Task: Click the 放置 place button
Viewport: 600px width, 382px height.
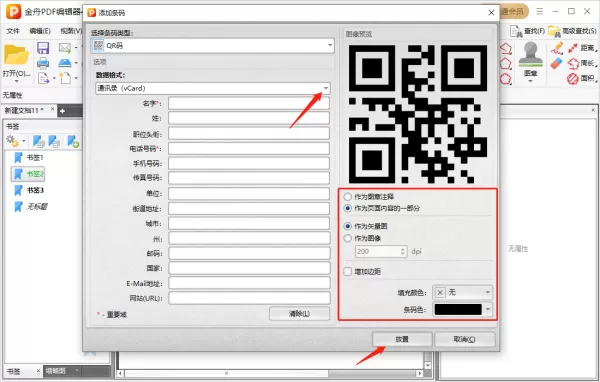Action: 402,339
